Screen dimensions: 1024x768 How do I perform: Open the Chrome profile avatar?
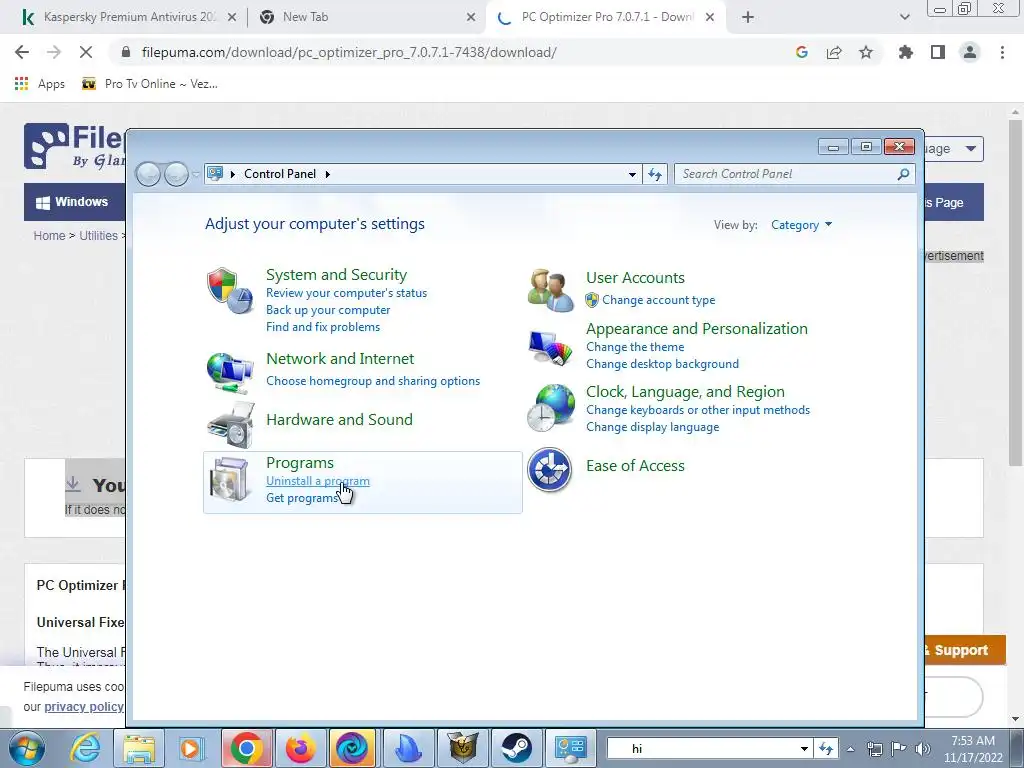coord(970,52)
